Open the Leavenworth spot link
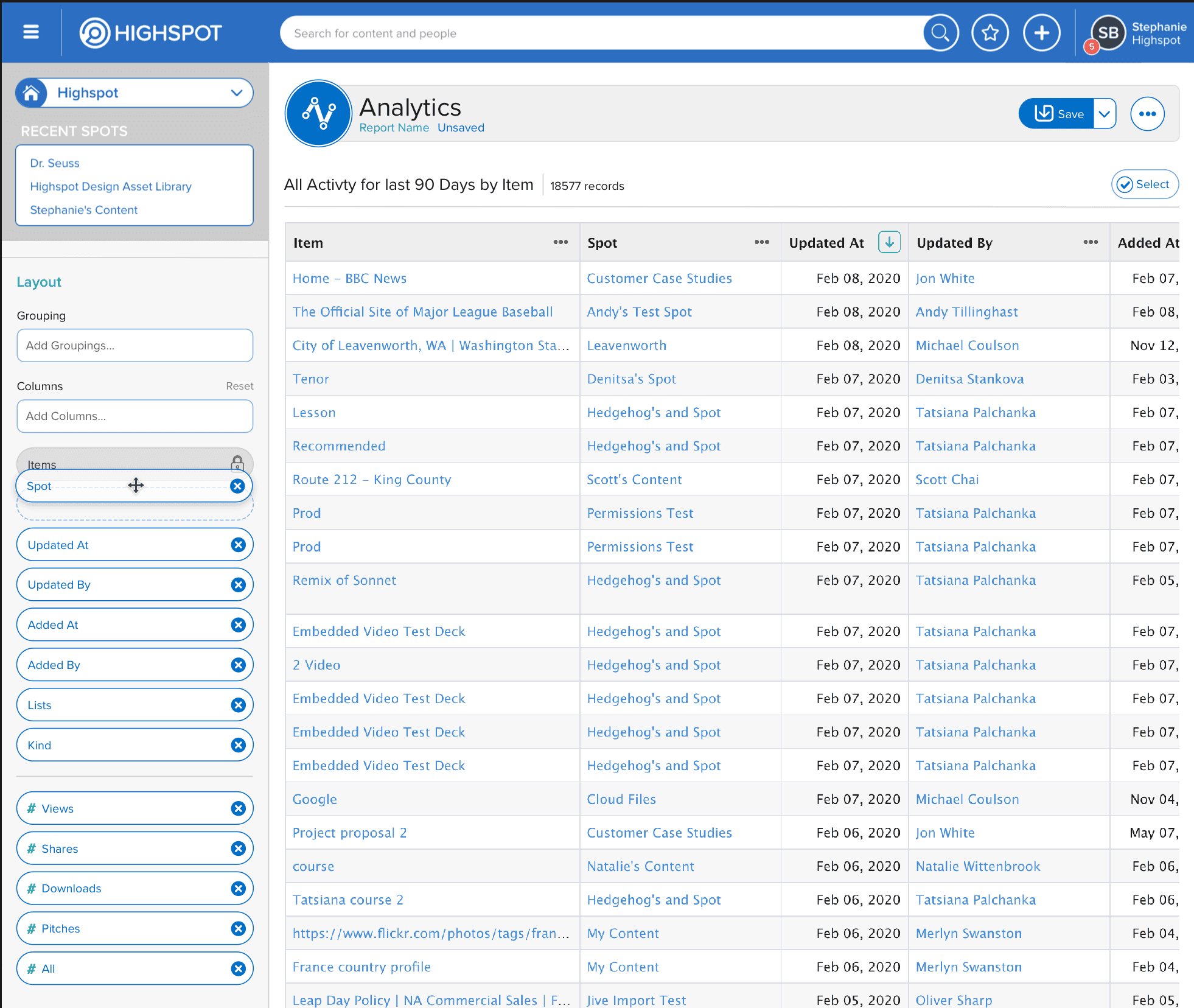This screenshot has height=1008, width=1194. click(627, 345)
